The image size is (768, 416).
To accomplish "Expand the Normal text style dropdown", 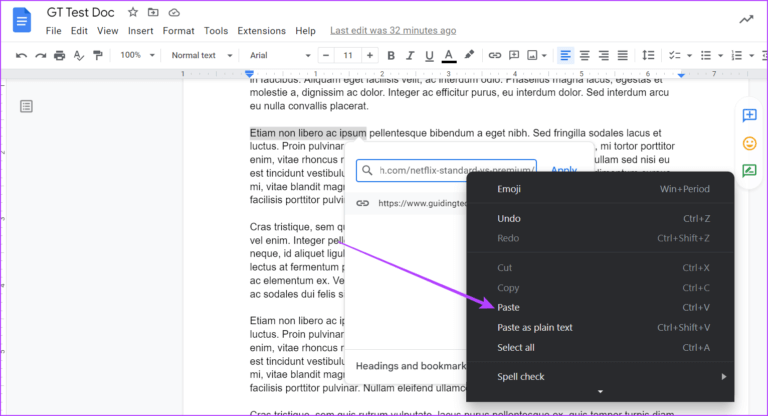I will [x=202, y=55].
